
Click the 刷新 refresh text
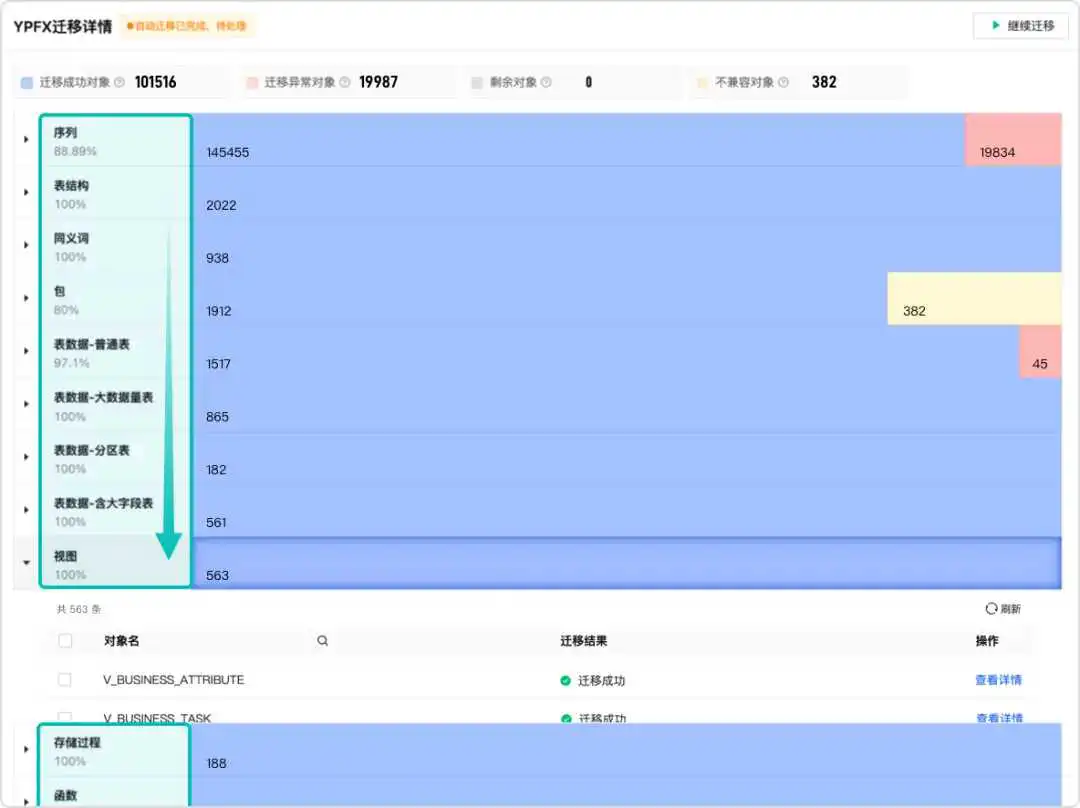[1010, 609]
